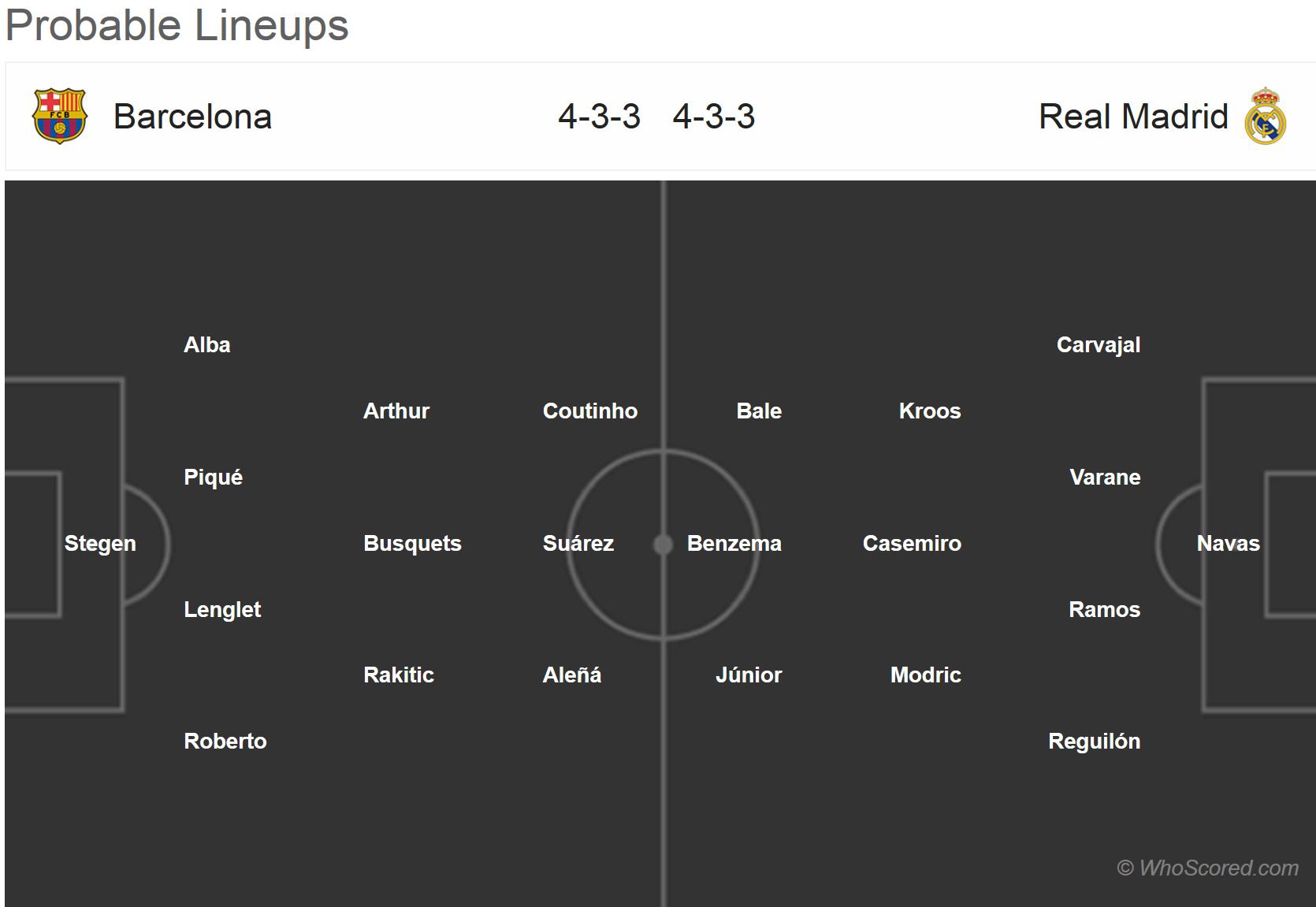Click the WhoScored.com watermark

pyautogui.click(x=1207, y=868)
